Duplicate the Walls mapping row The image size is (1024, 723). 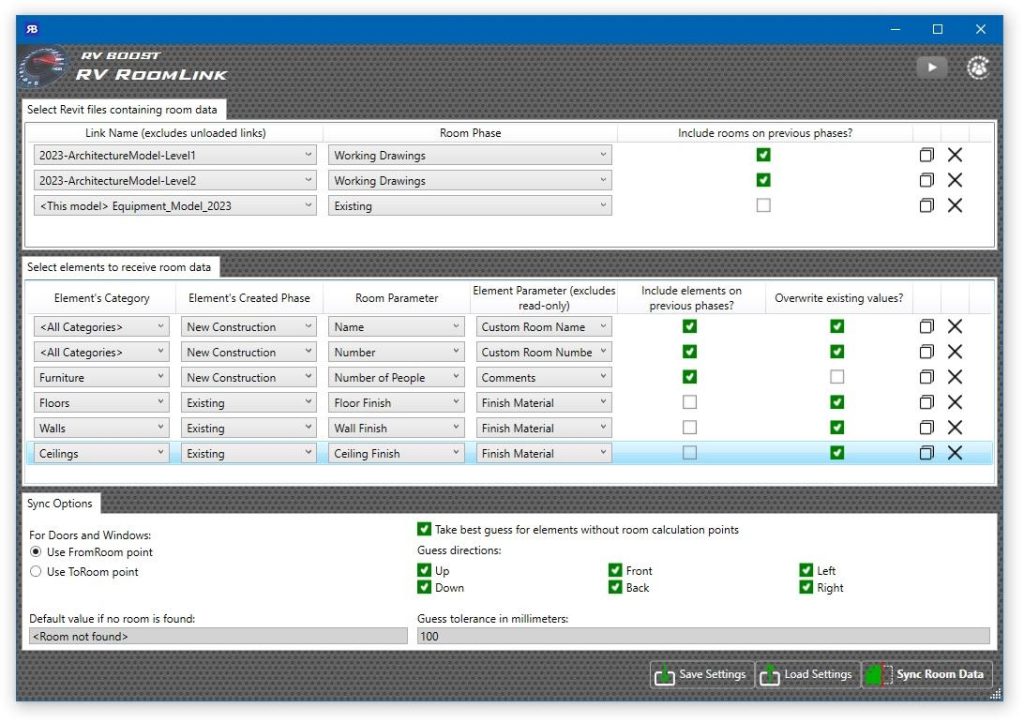[926, 428]
